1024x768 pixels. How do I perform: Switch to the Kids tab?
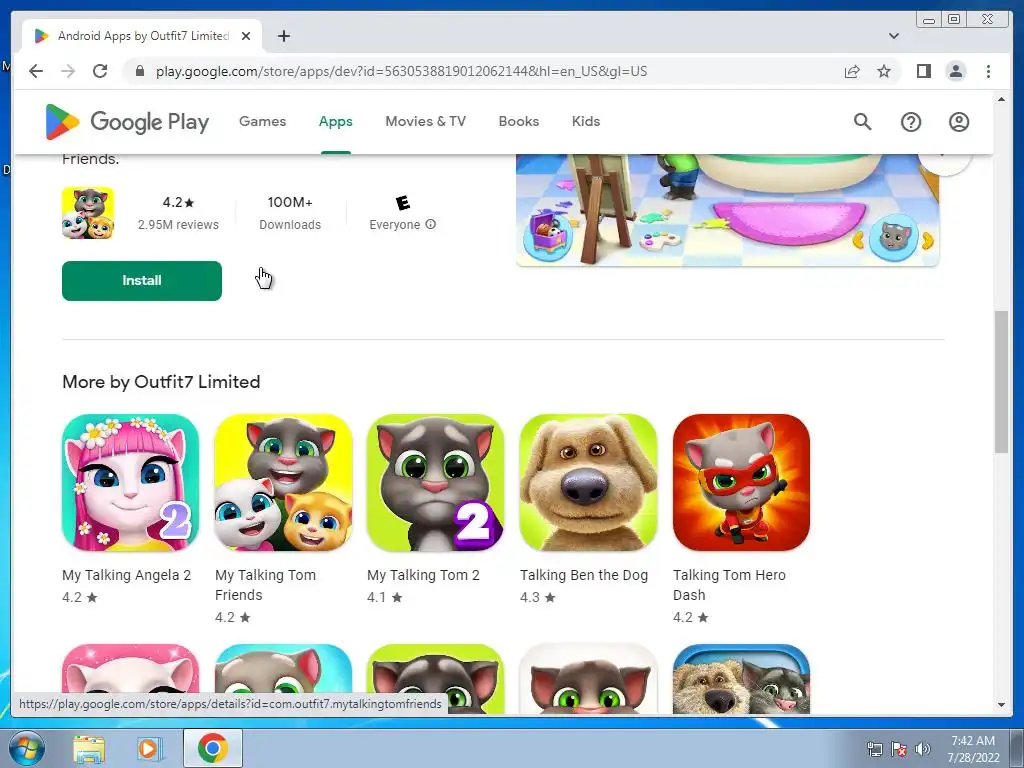pyautogui.click(x=586, y=121)
